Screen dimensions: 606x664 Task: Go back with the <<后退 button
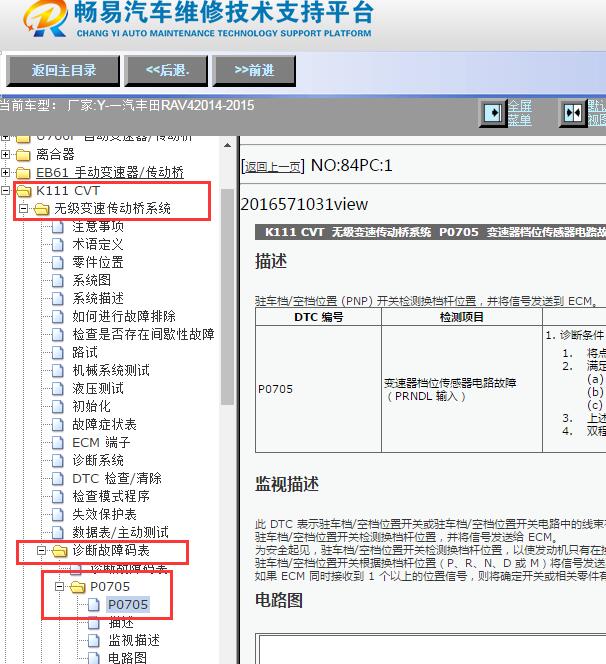pyautogui.click(x=166, y=70)
